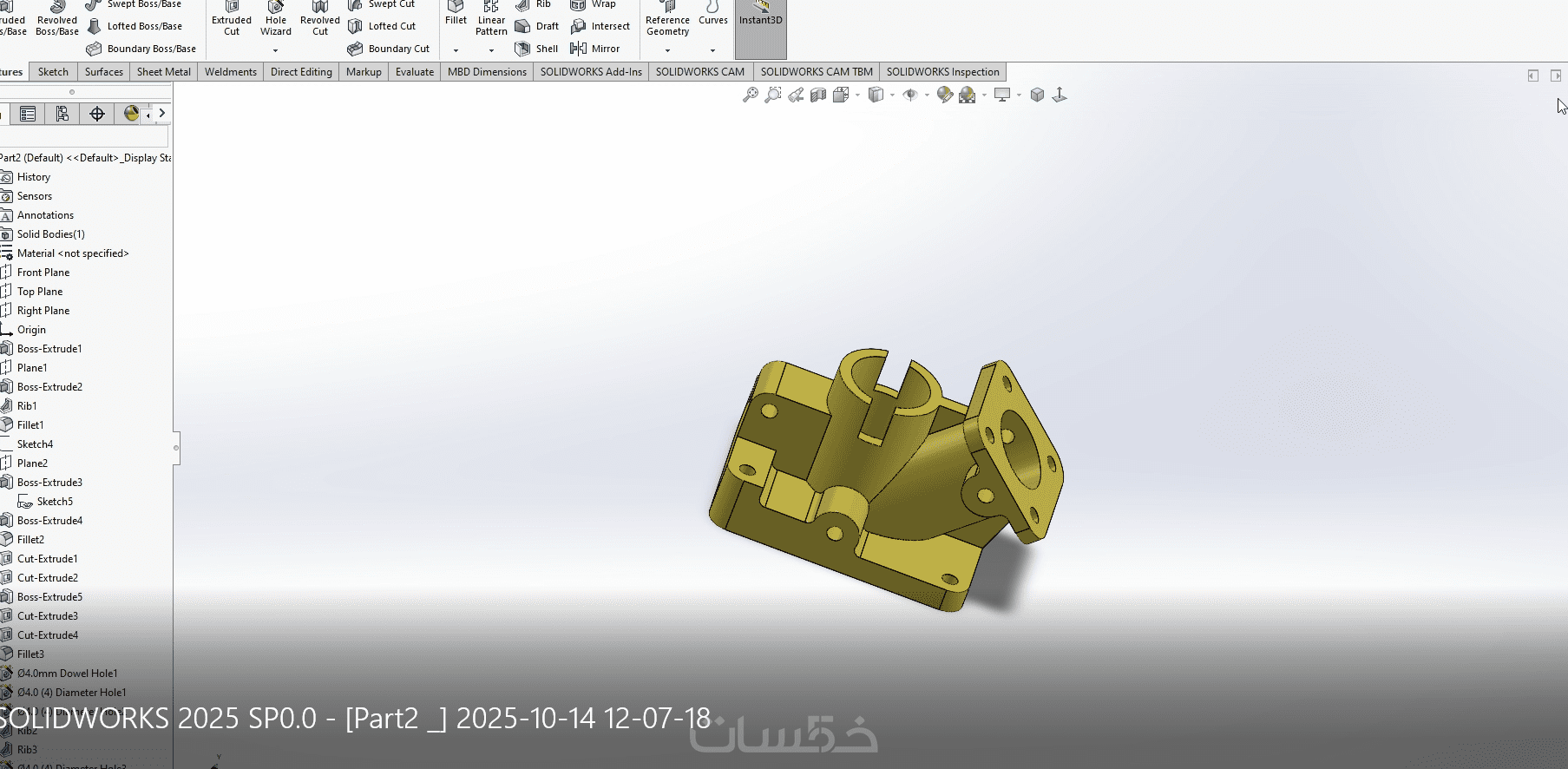Click the Apply Scene icon

click(968, 95)
